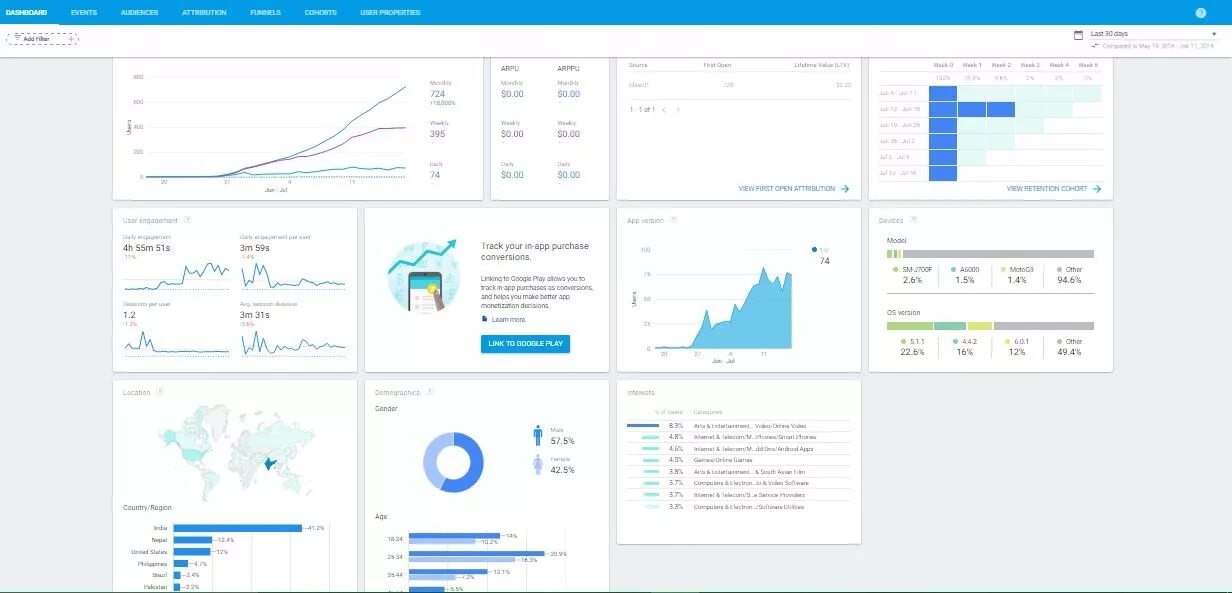Image resolution: width=1232 pixels, height=593 pixels.
Task: Click the India bar in Country/Region chart
Action: 237,528
